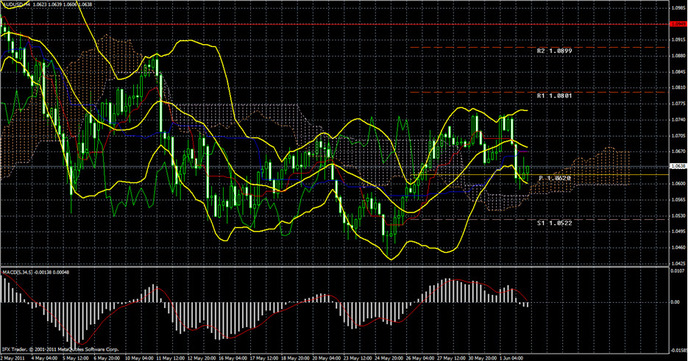Click the P 1.0620 pivot label
Viewport: 688px width, 361px height.
(555, 179)
